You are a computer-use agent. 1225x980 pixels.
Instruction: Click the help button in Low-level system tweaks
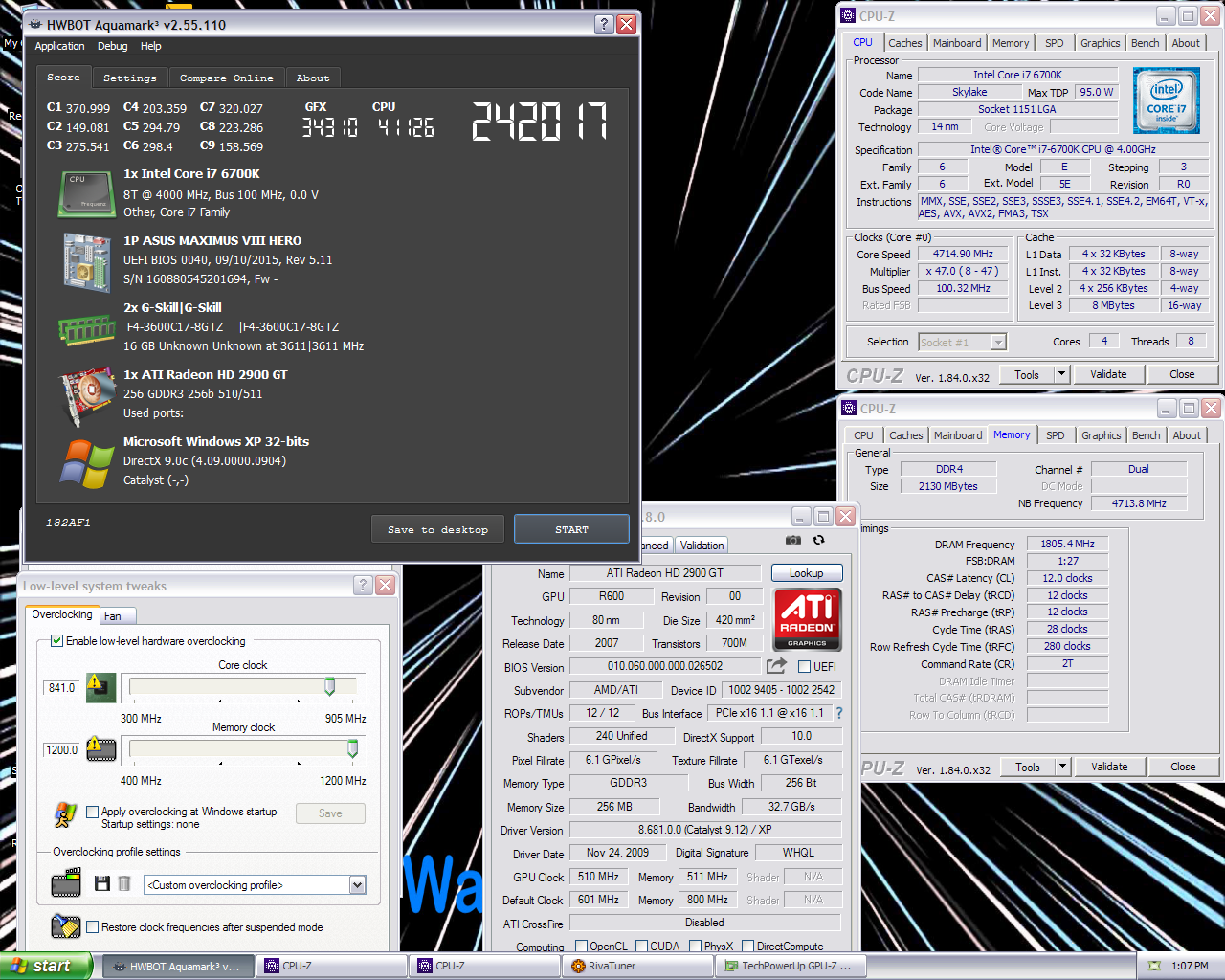tap(363, 585)
